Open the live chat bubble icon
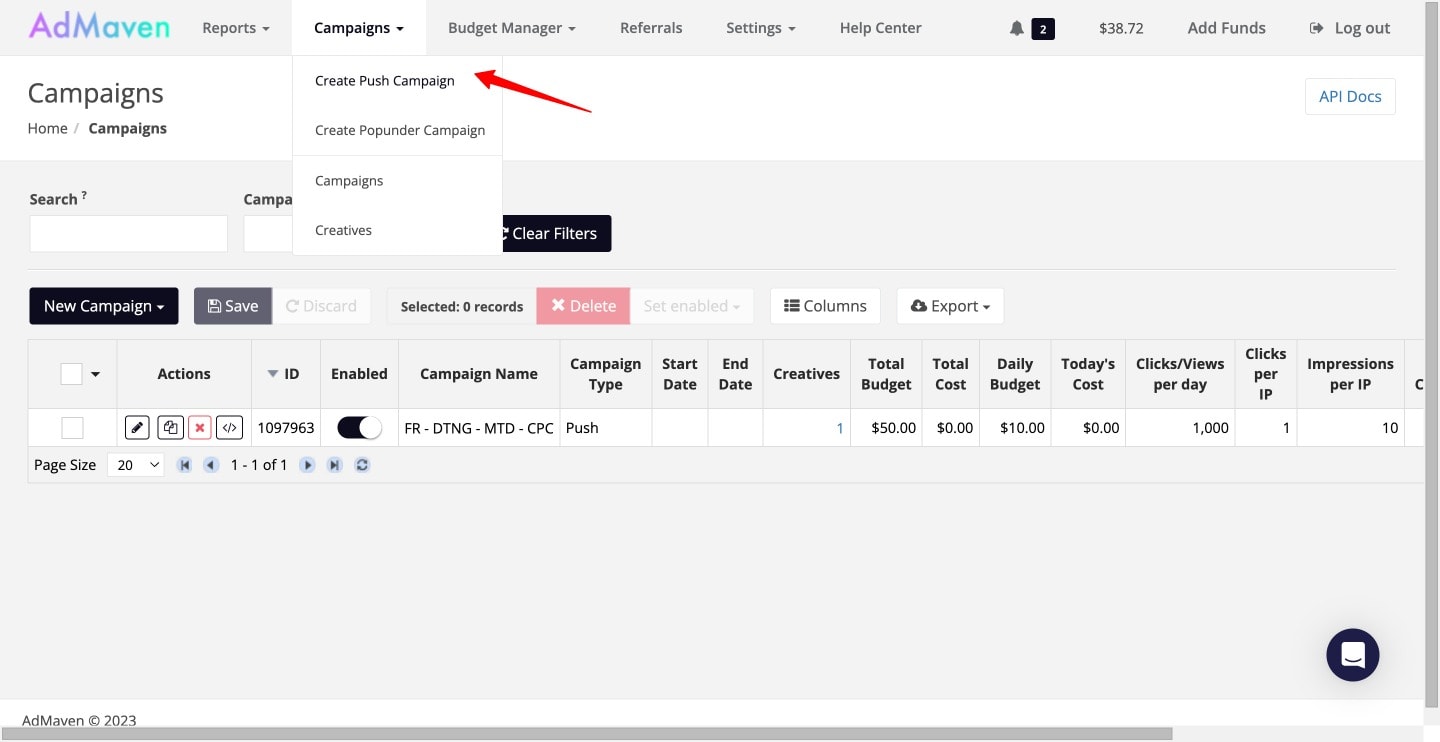This screenshot has height=742, width=1440. click(x=1352, y=655)
